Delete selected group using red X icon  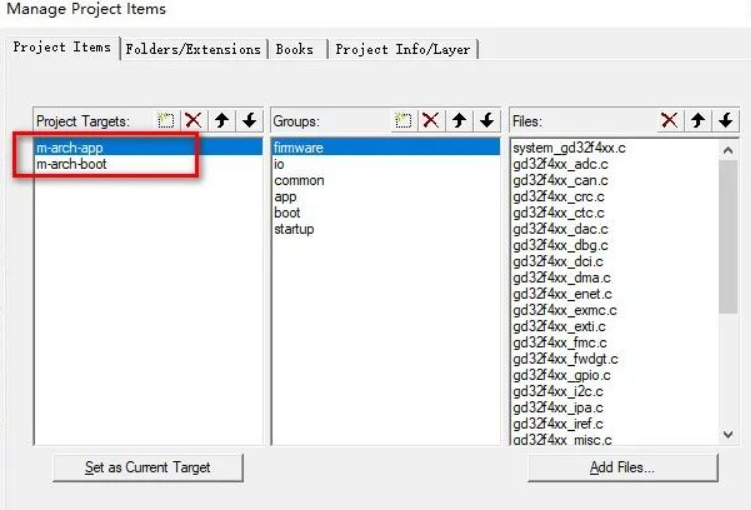[430, 120]
